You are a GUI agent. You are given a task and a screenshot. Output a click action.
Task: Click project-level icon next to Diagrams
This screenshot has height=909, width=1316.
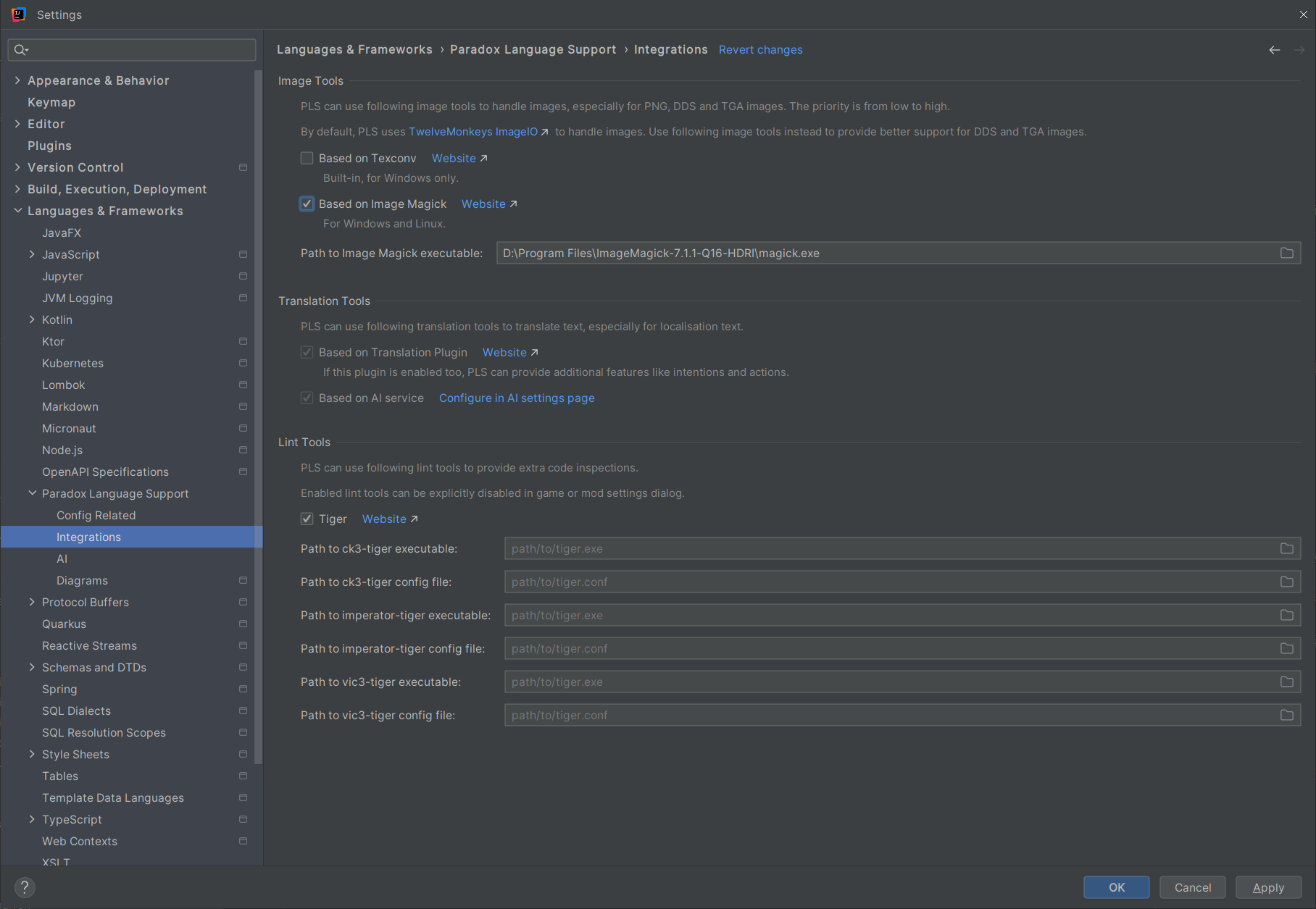coord(243,580)
